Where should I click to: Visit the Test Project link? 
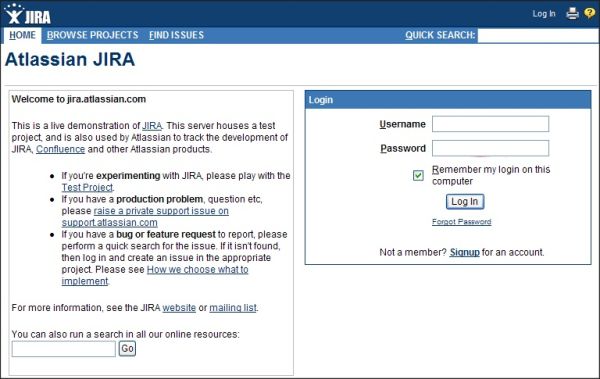tap(87, 187)
